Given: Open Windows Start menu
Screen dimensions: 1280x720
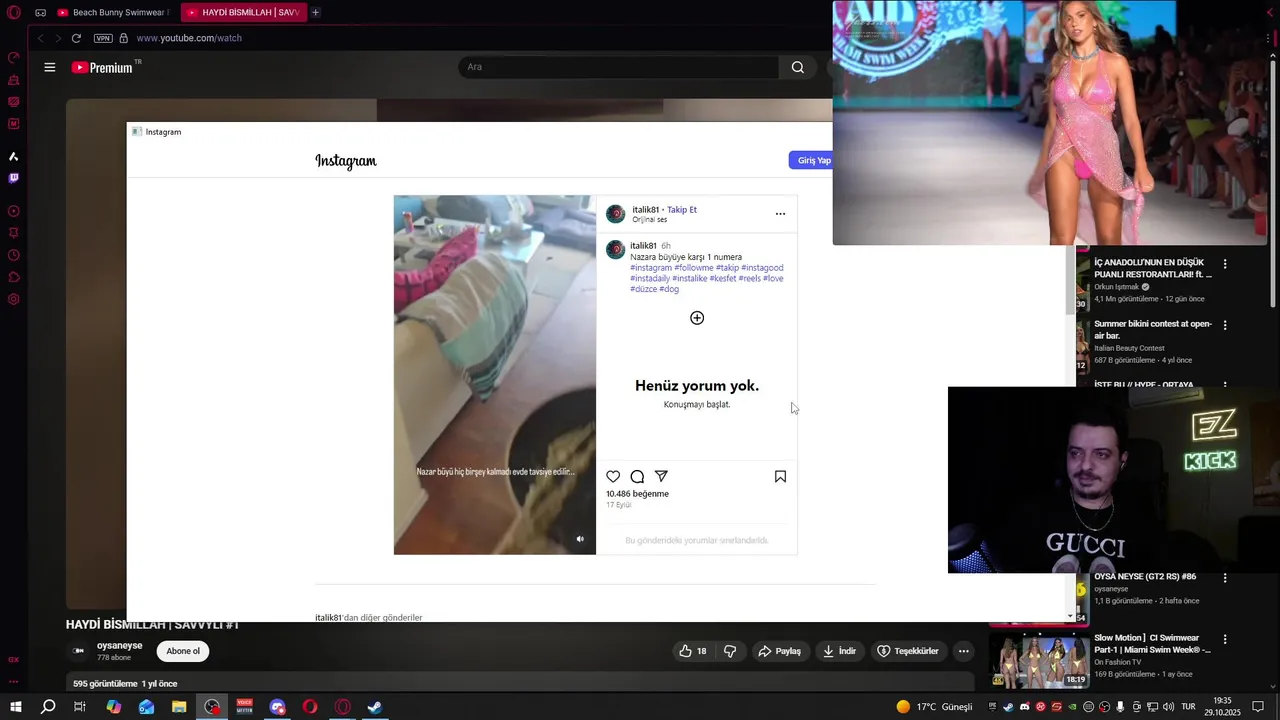Looking at the screenshot, I should pos(16,707).
